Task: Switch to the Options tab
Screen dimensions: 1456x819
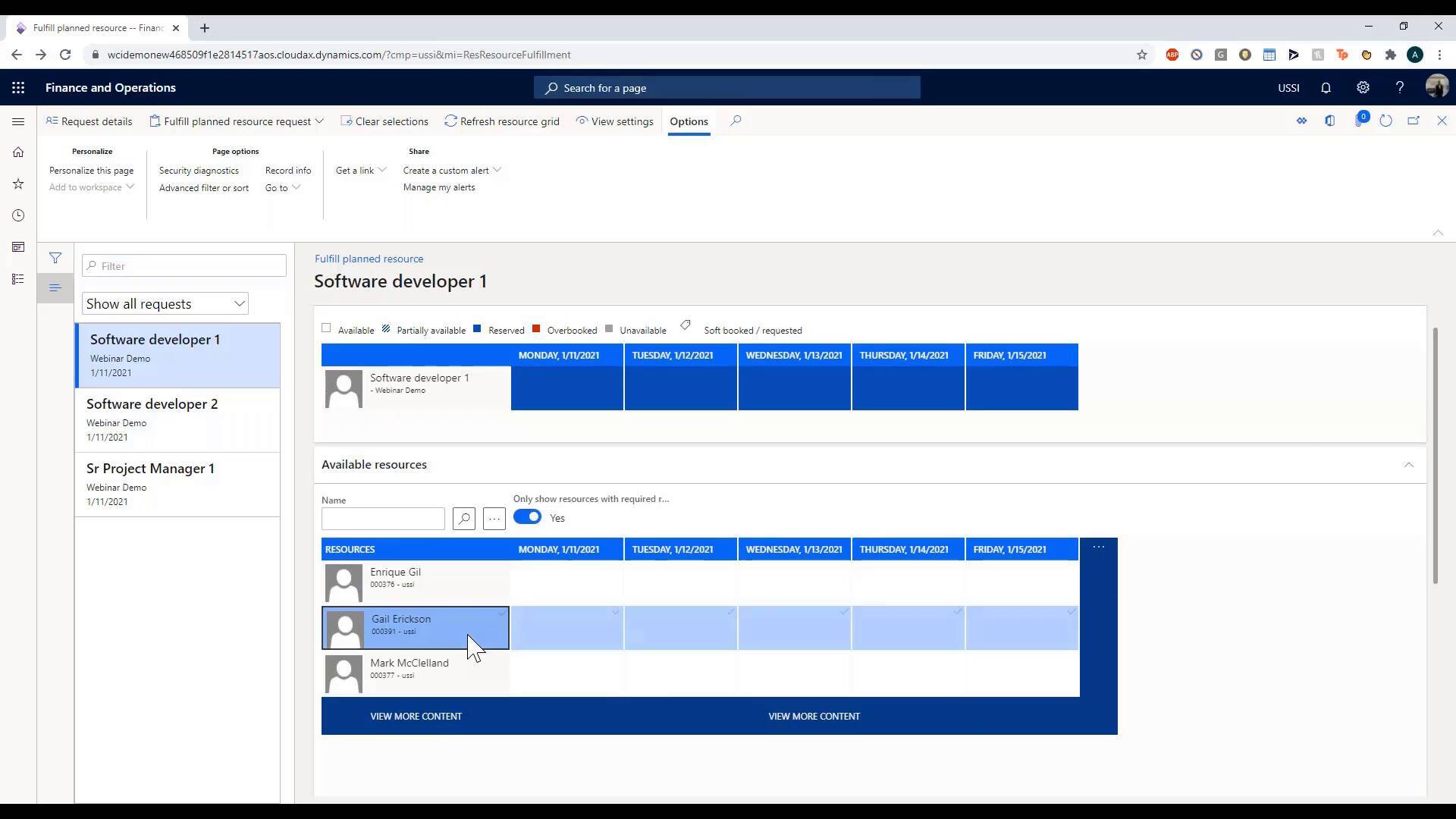Action: 689,121
